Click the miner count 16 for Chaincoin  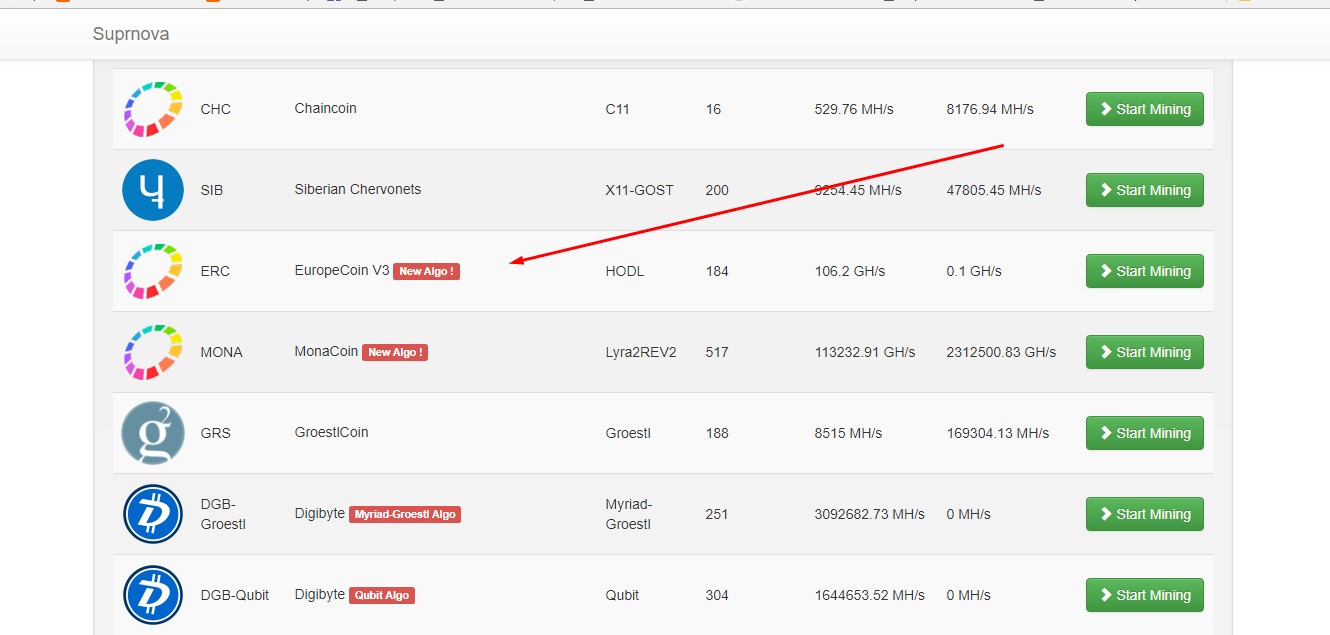click(713, 109)
